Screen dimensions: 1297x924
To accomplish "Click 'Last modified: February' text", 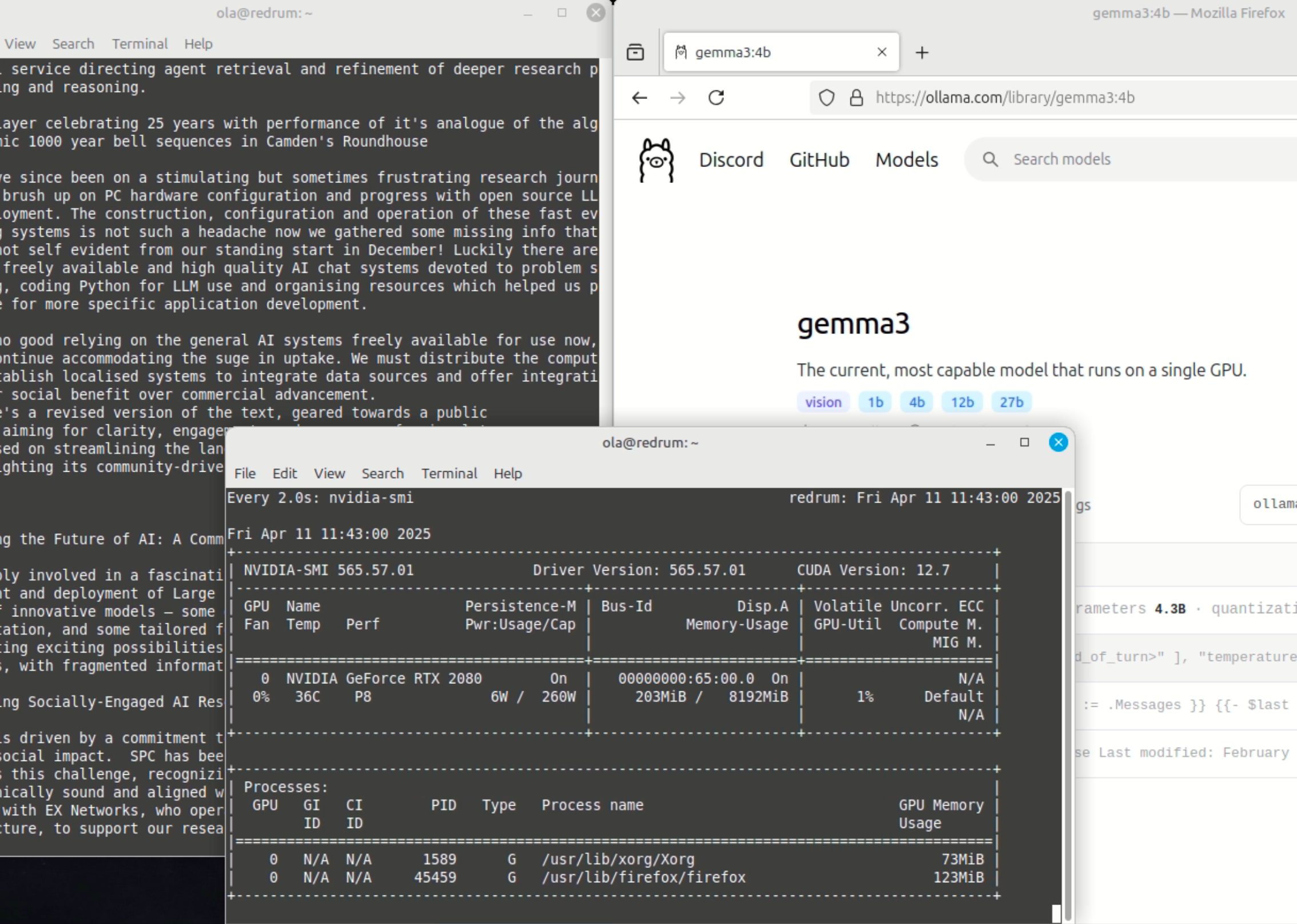I will pyautogui.click(x=1193, y=753).
